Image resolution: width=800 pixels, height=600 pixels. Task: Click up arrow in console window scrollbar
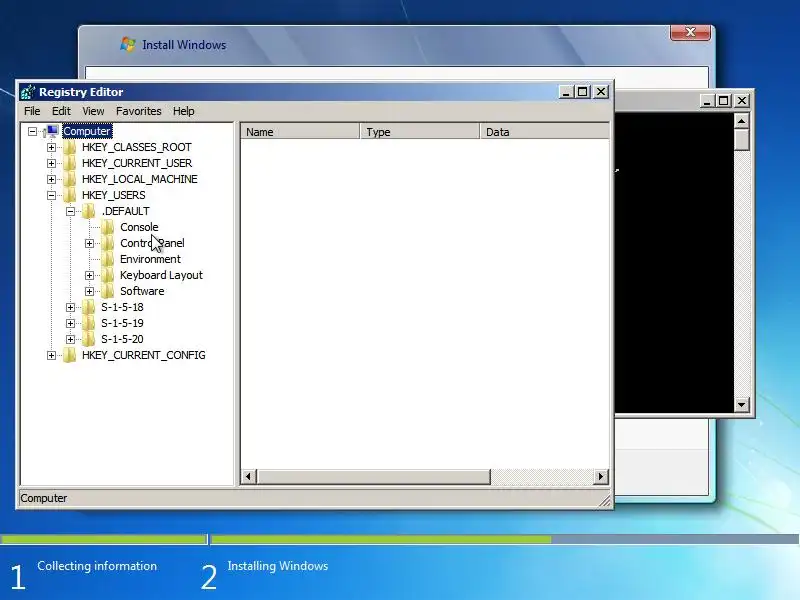(x=741, y=121)
